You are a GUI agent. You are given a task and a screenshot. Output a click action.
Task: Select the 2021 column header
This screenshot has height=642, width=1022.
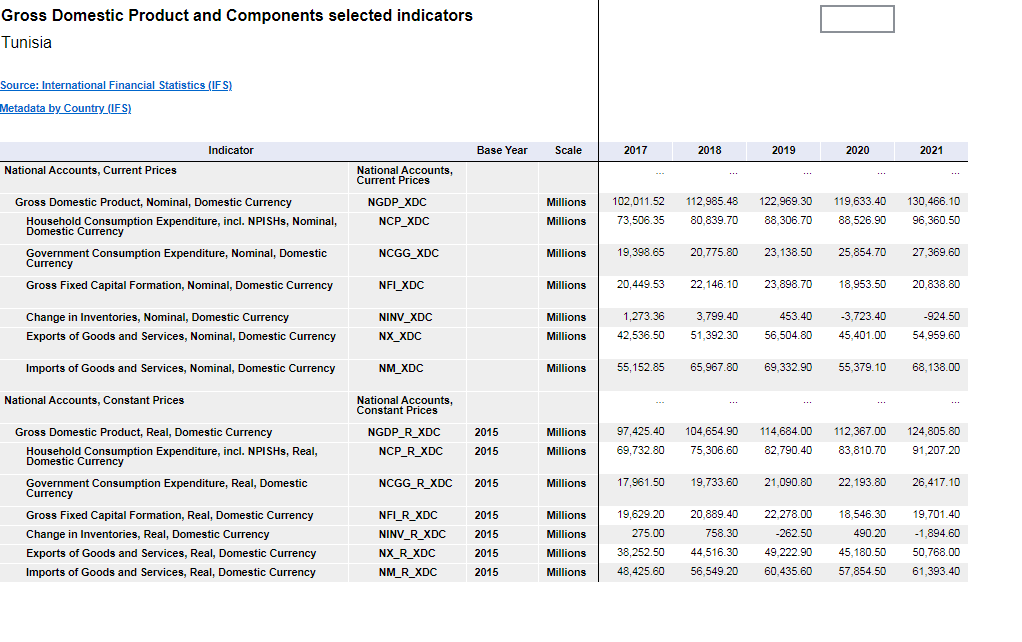[x=931, y=150]
